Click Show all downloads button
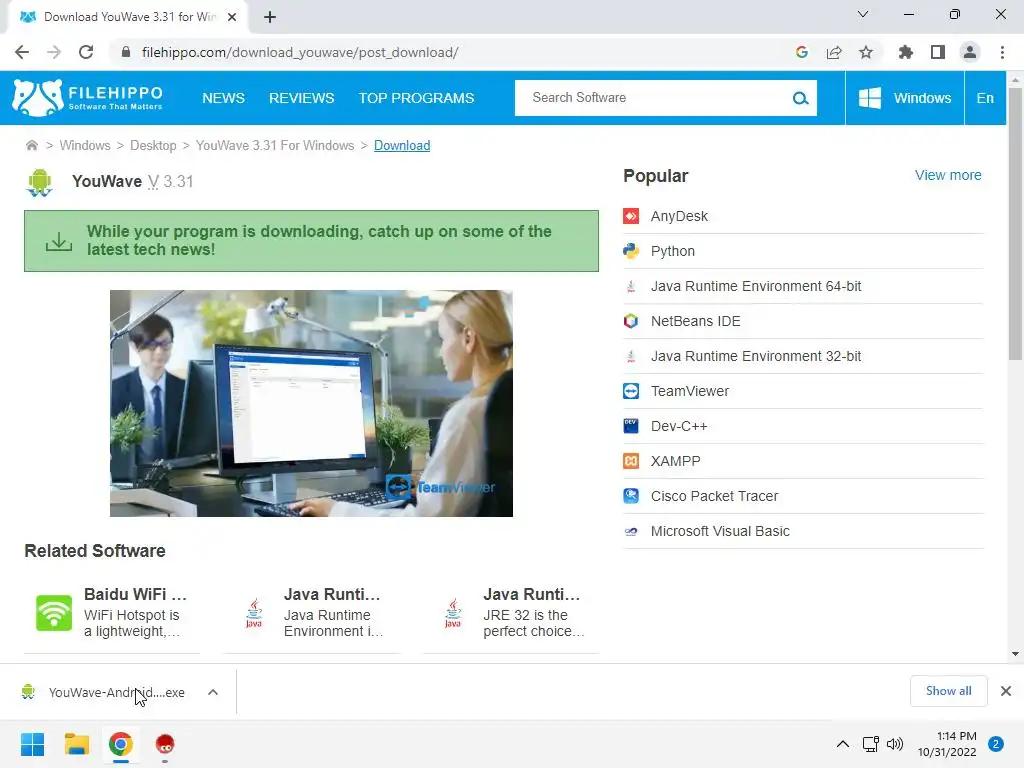1024x768 pixels. click(948, 691)
